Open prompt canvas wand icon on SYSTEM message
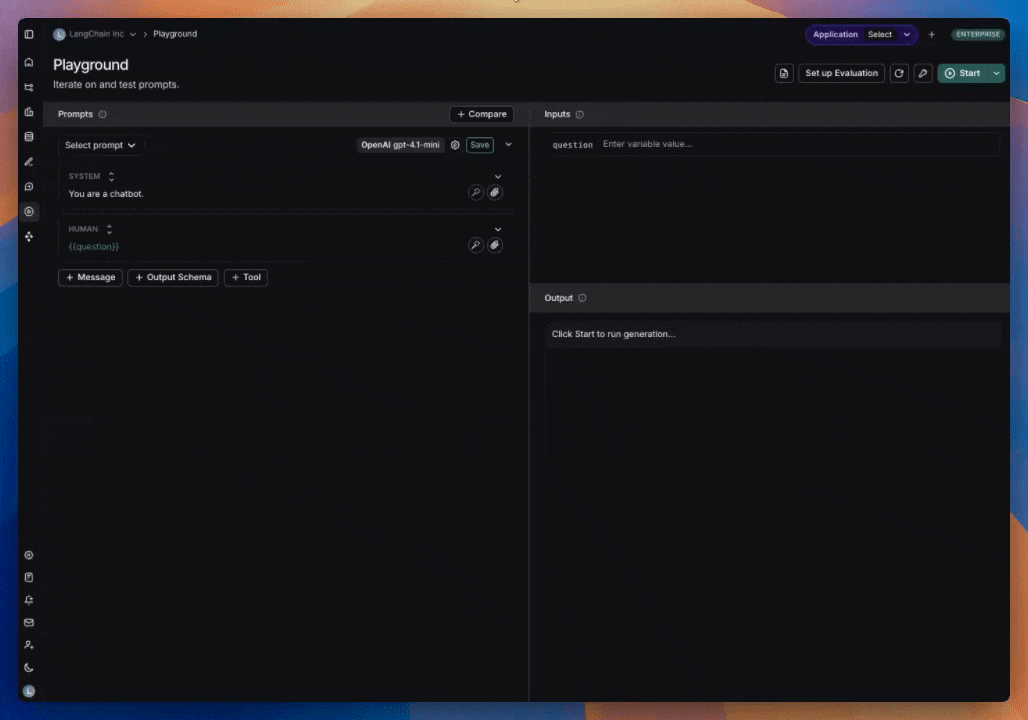The height and width of the screenshot is (720, 1028). 476,192
